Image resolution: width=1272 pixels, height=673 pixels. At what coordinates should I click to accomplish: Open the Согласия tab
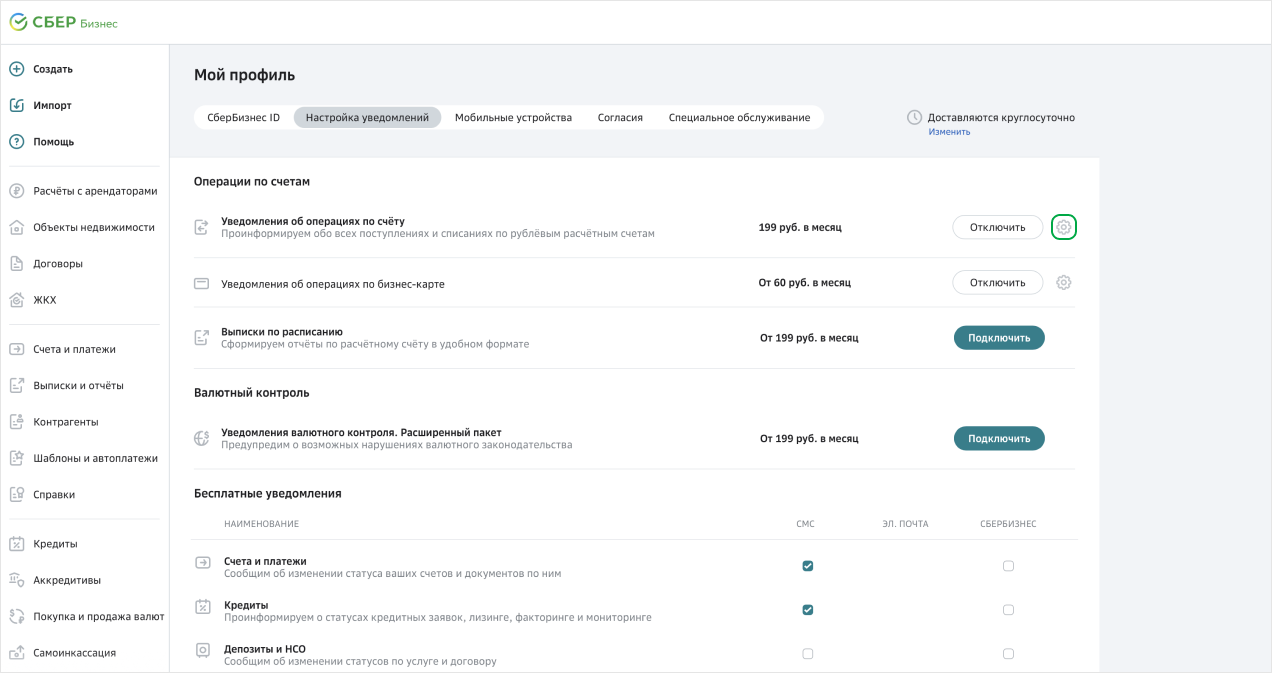[620, 117]
